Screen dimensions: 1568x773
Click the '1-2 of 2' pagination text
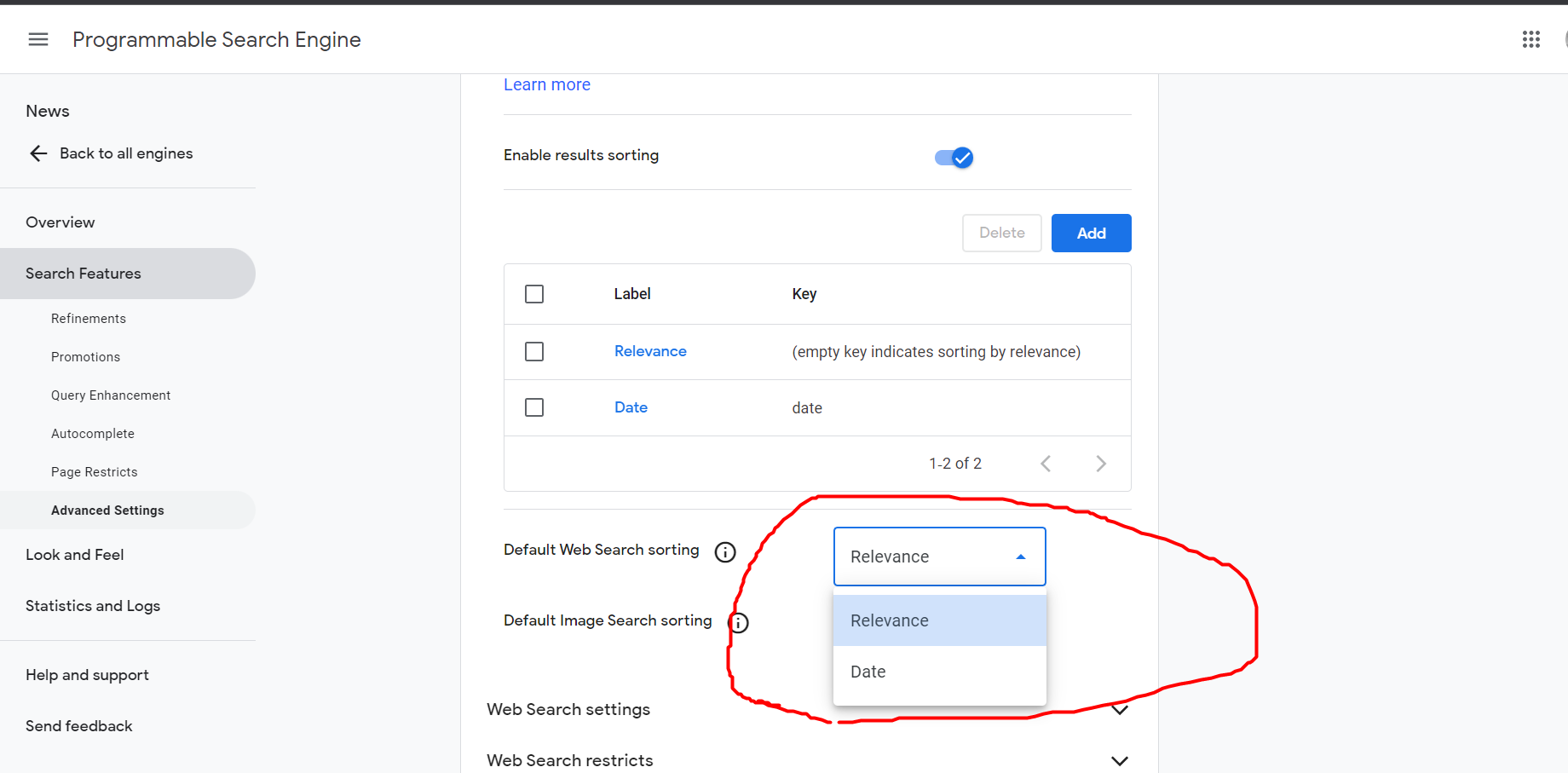[x=955, y=464]
